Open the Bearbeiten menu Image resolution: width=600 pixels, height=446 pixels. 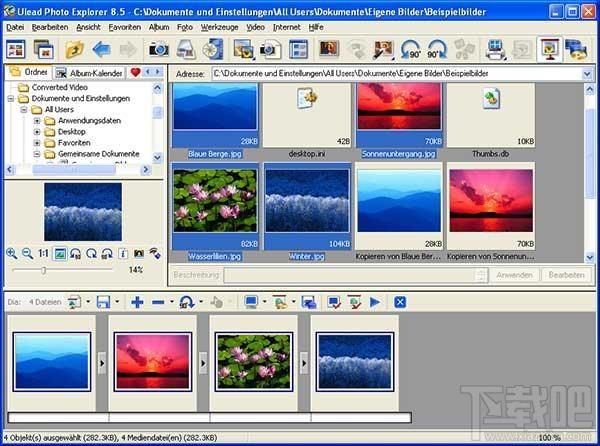coord(50,27)
